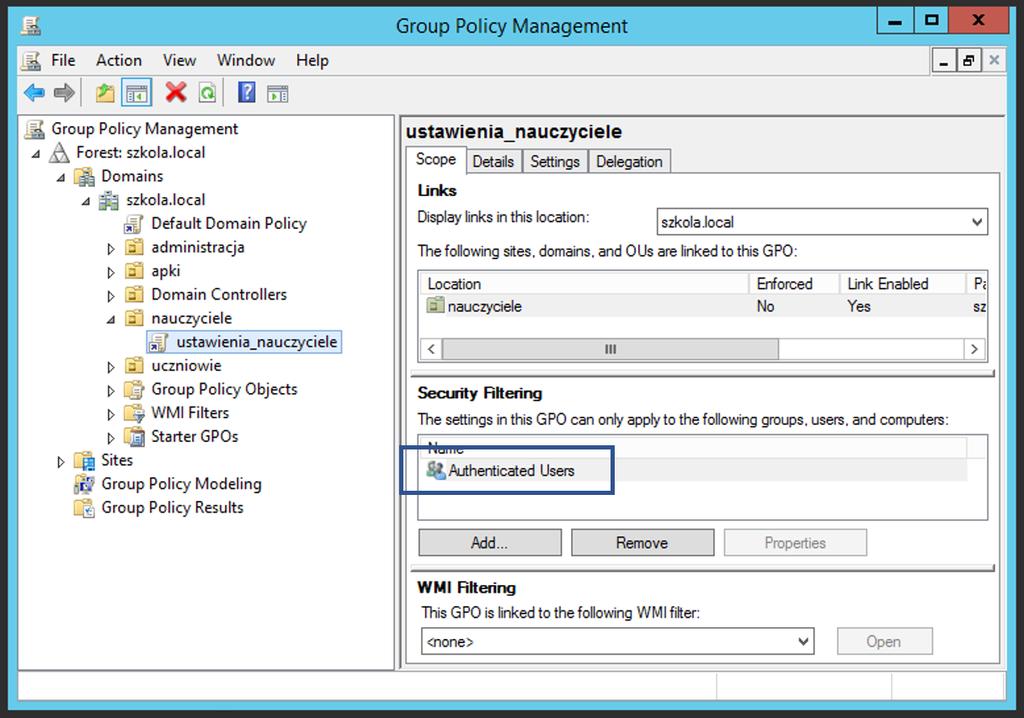Expand the Starter GPOs node arrow
This screenshot has width=1024, height=718.
pos(110,438)
